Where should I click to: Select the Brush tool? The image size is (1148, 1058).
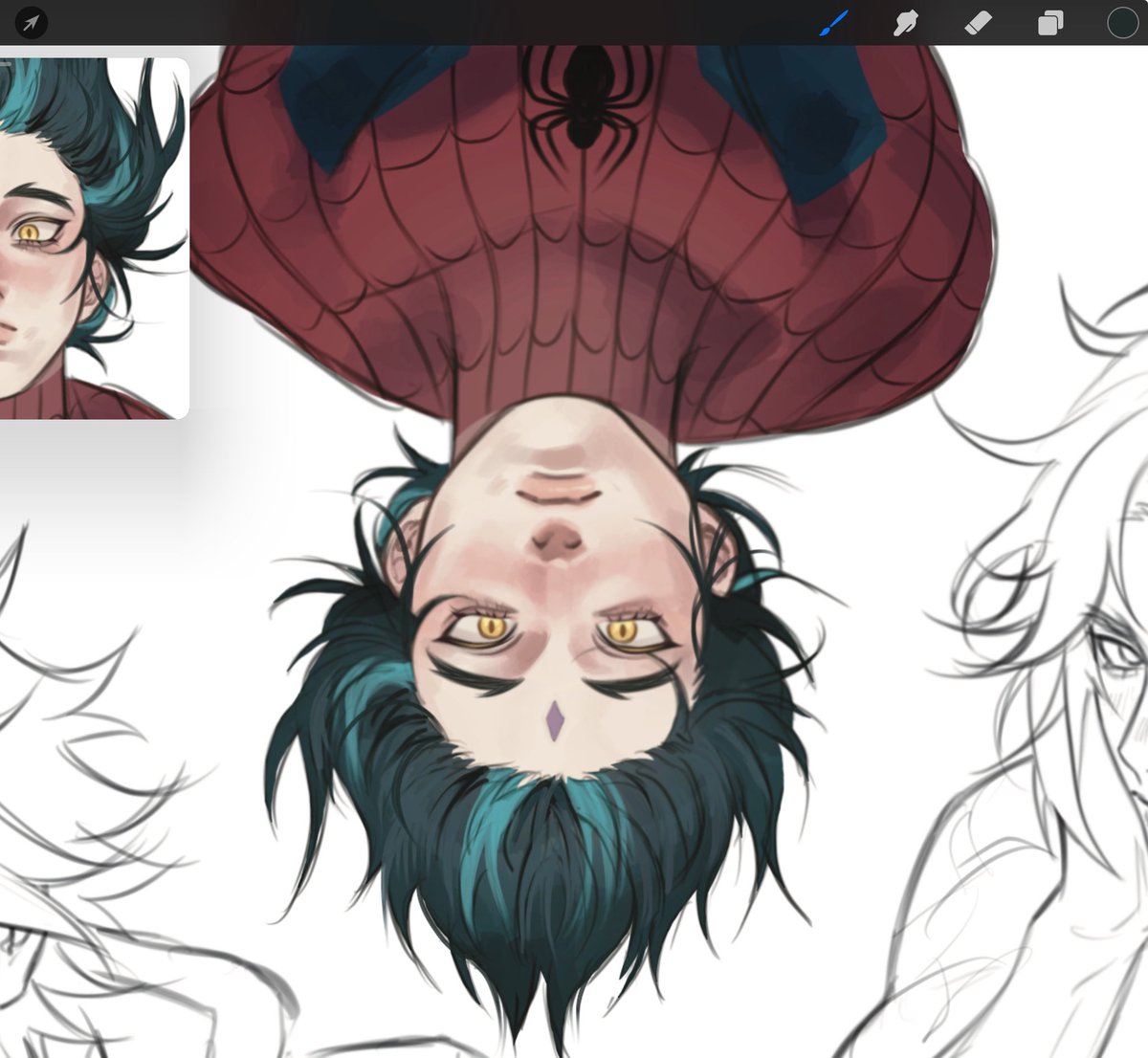pos(833,23)
